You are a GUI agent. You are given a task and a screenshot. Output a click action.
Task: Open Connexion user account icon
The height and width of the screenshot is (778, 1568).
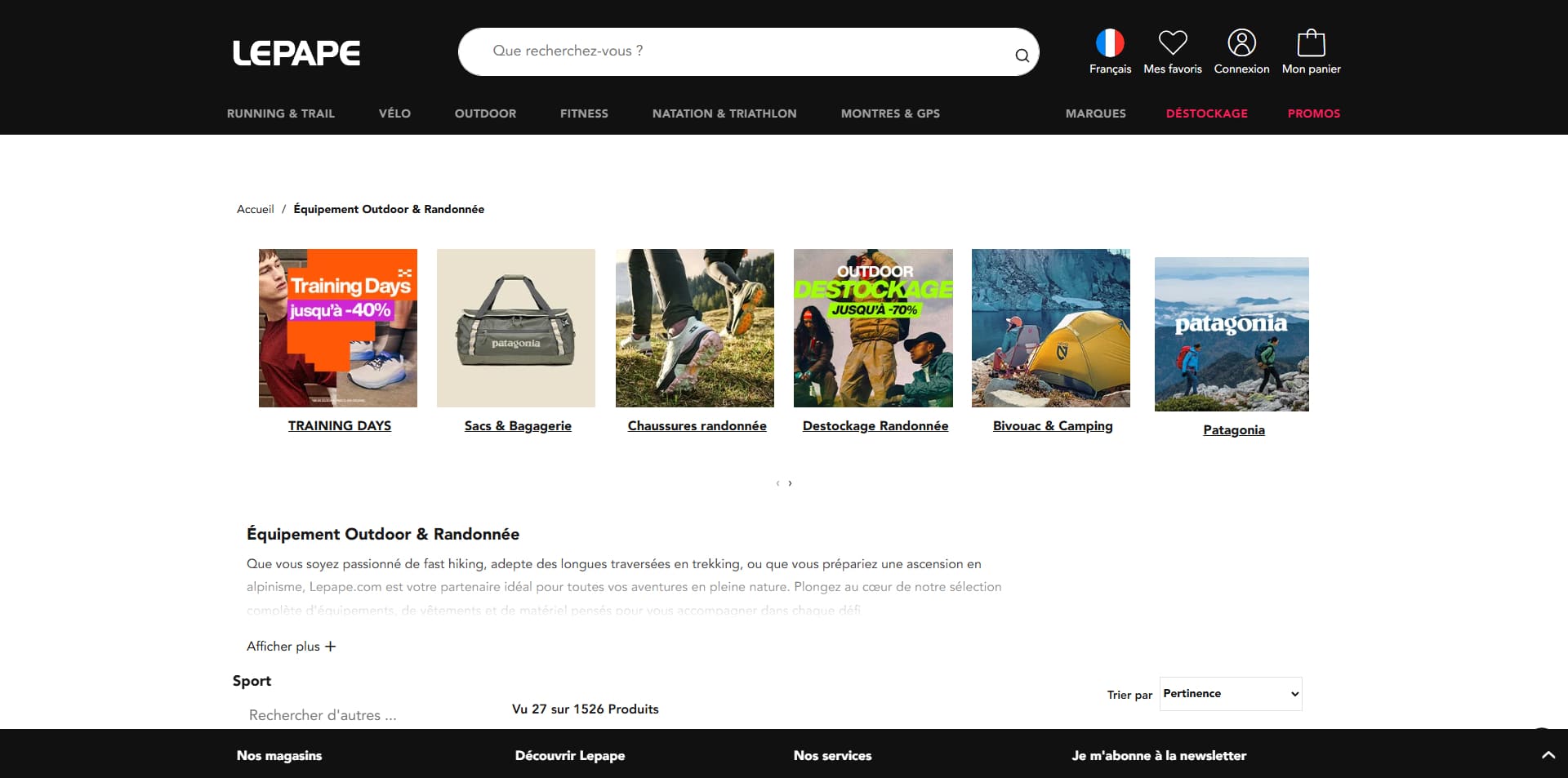(x=1241, y=42)
